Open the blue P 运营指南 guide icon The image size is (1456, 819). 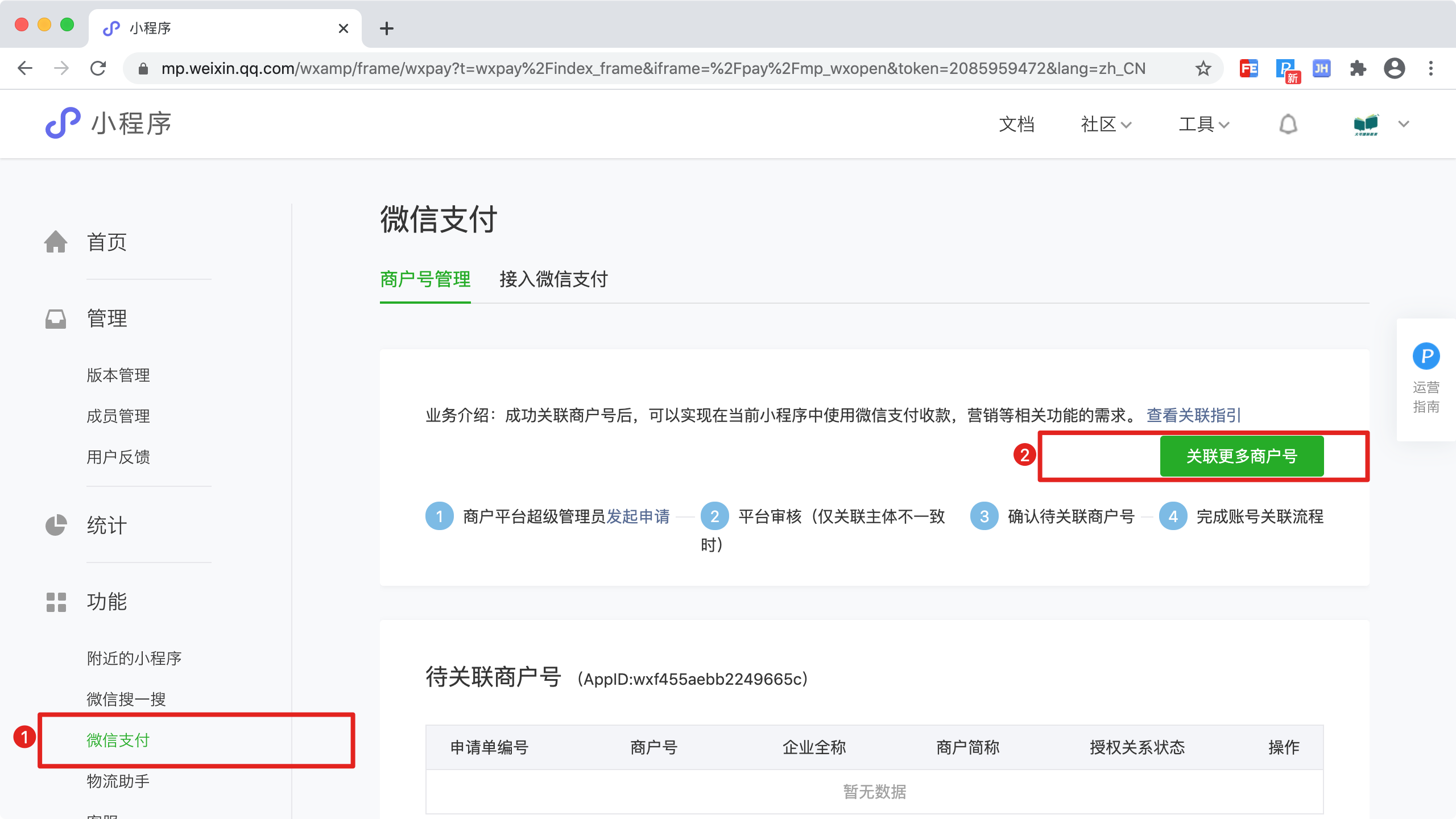point(1426,357)
